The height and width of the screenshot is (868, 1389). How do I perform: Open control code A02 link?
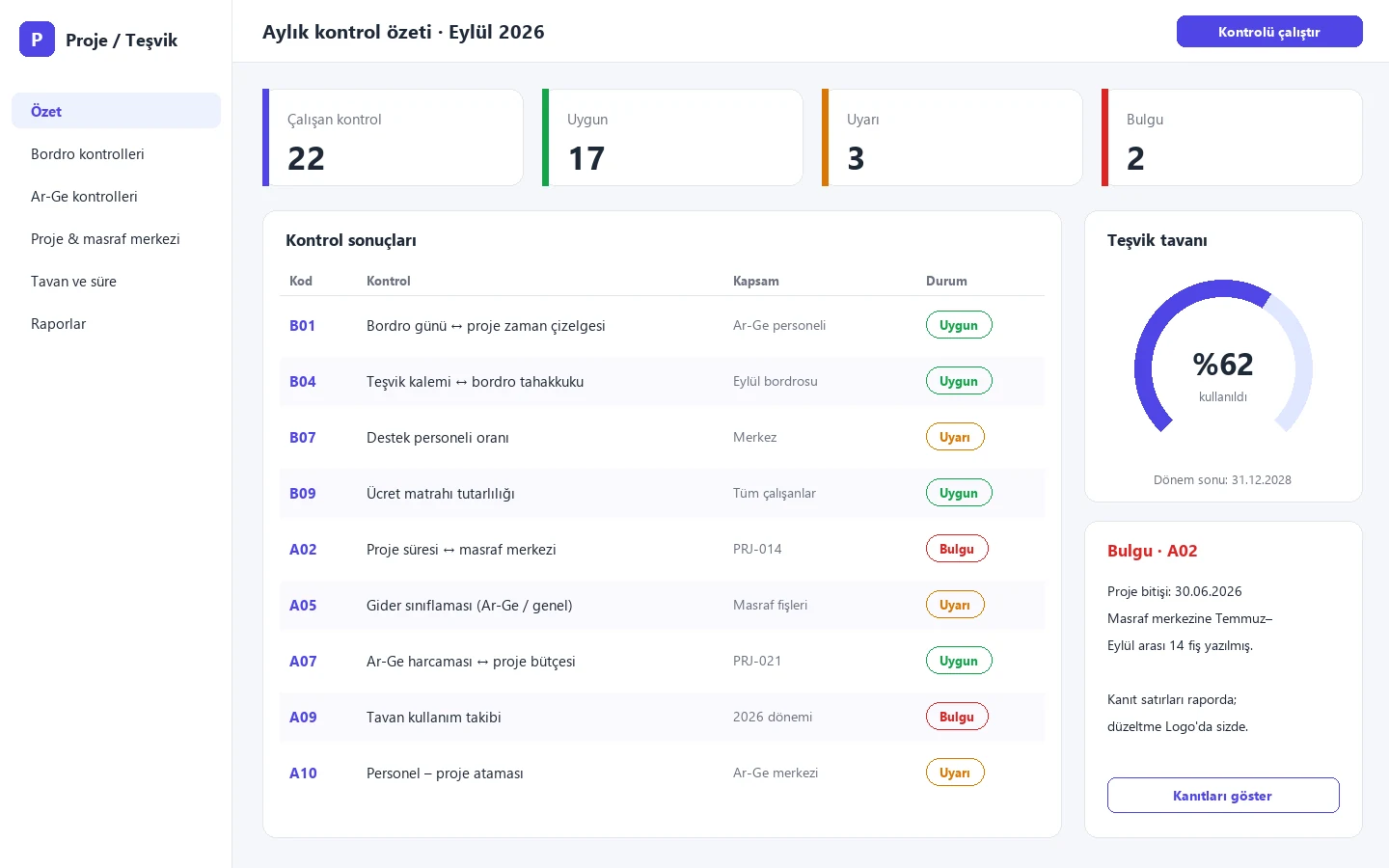(x=303, y=550)
